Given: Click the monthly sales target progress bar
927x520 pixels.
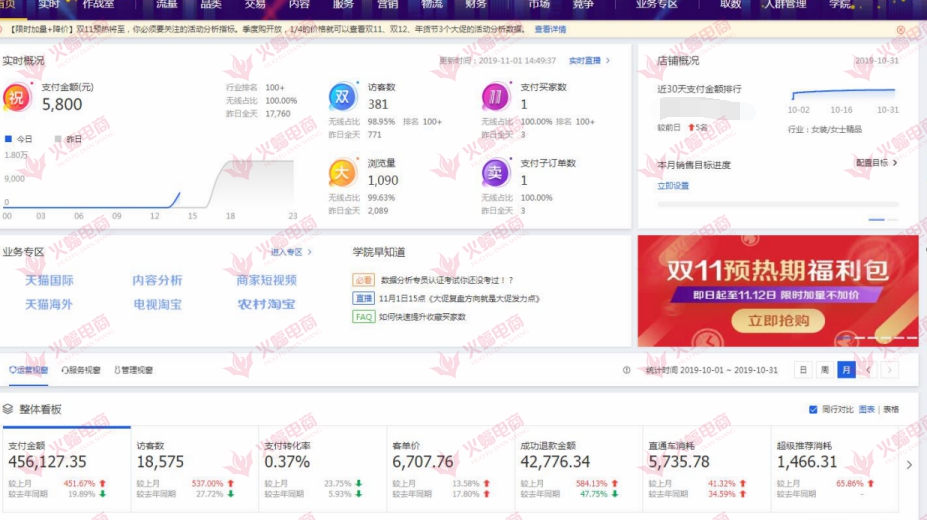Looking at the screenshot, I should coord(778,204).
